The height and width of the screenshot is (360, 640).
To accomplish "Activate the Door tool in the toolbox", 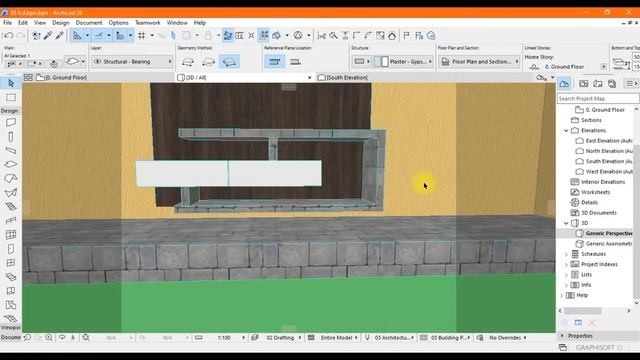I will [x=11, y=249].
